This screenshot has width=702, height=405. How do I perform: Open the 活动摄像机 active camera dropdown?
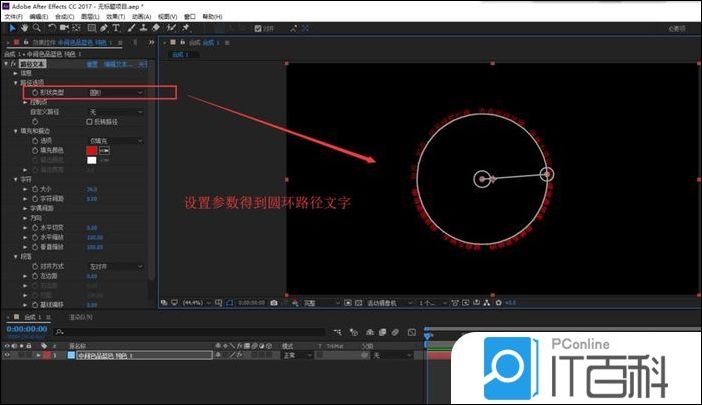coord(389,303)
